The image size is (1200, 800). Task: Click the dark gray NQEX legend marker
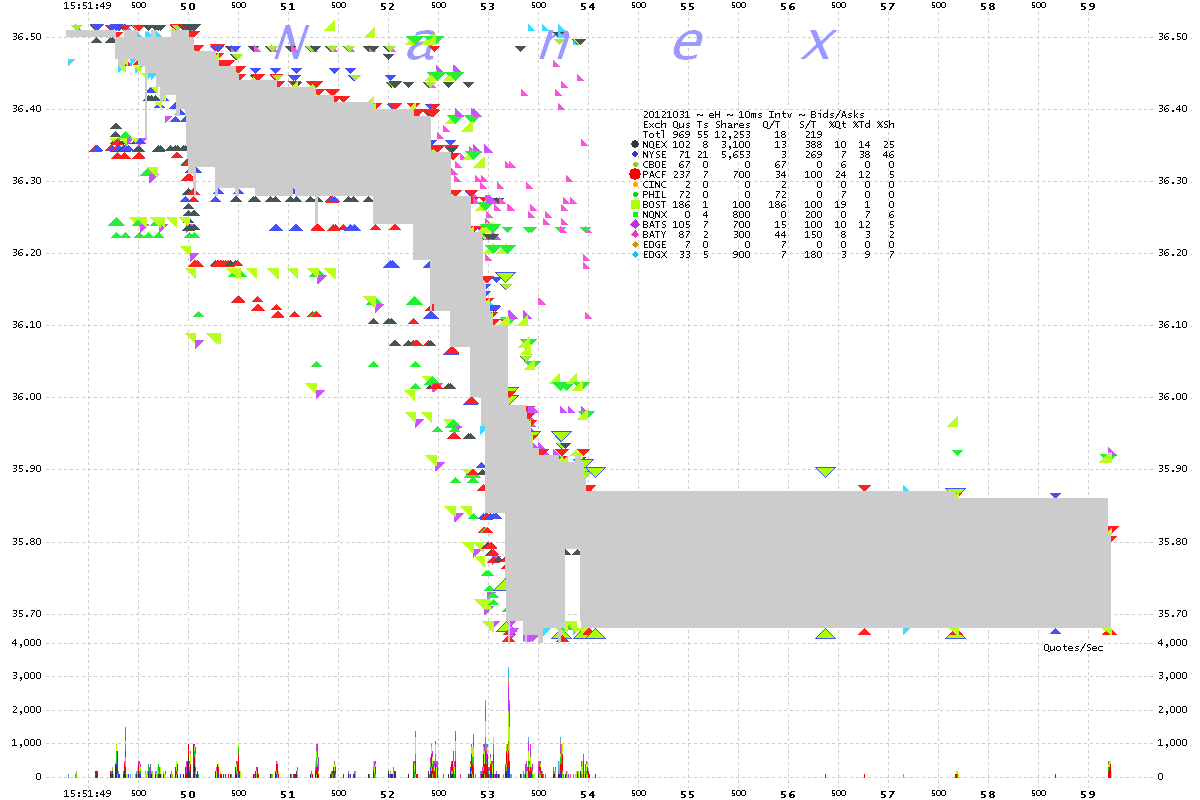(x=635, y=145)
